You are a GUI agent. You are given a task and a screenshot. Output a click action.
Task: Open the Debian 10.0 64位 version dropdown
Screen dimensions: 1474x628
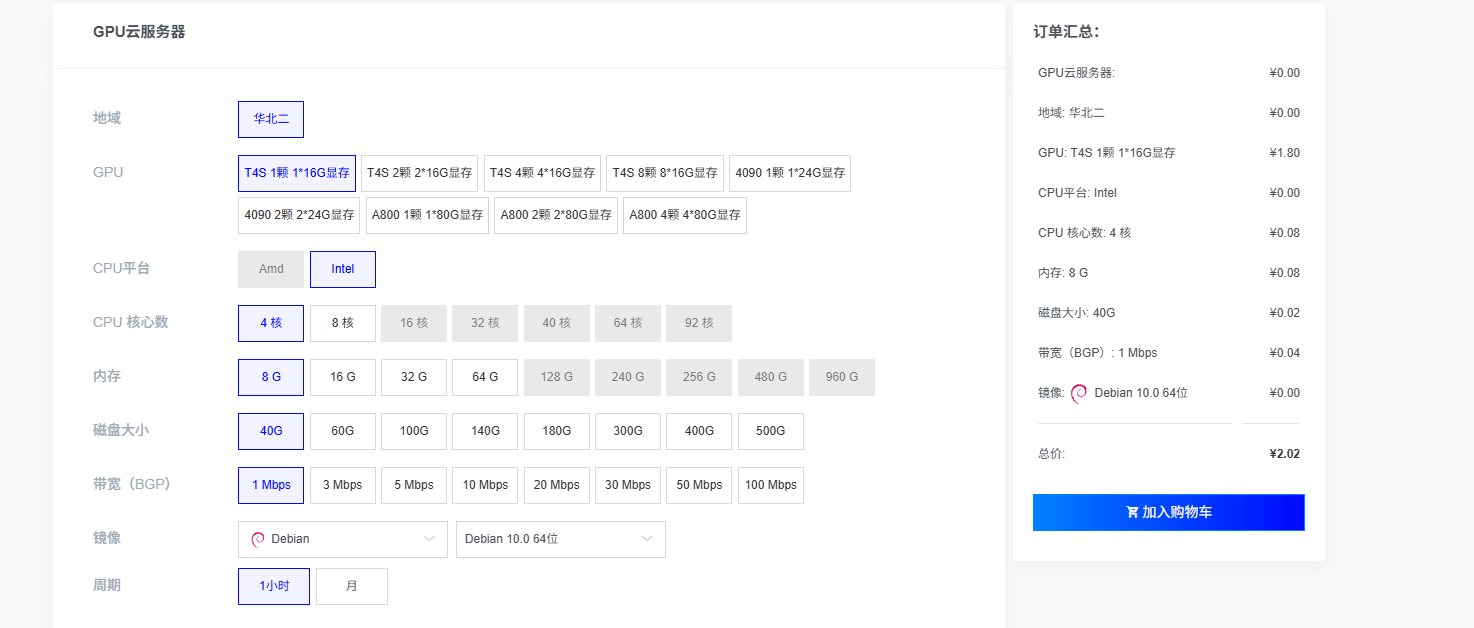(x=560, y=539)
